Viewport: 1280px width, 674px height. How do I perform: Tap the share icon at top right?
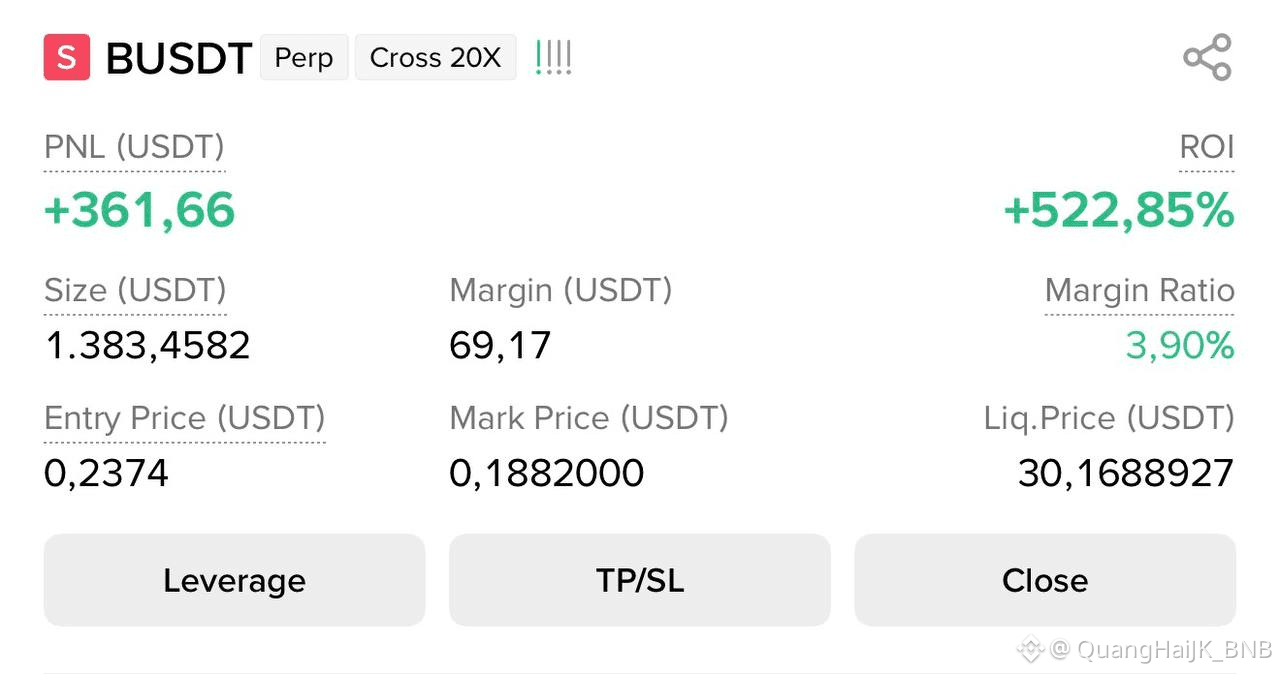[x=1207, y=57]
